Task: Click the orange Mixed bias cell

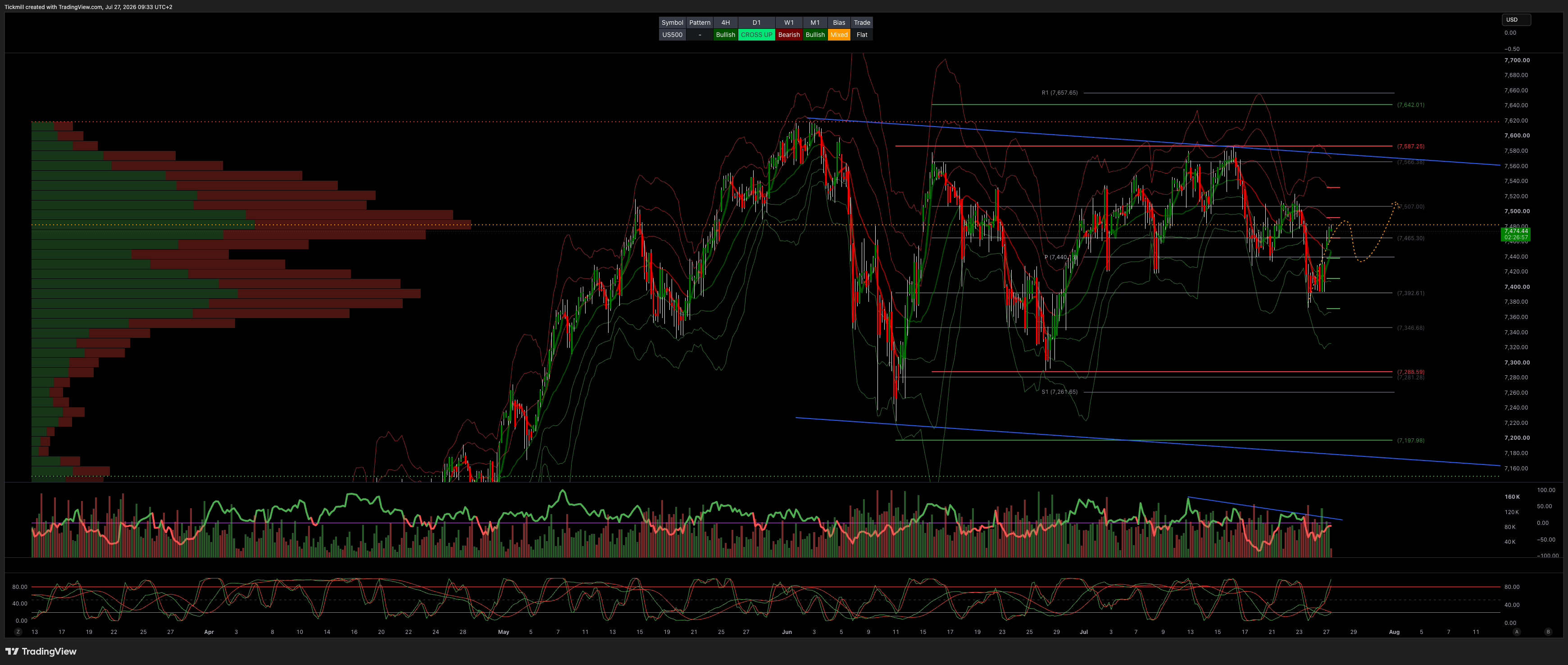Action: point(839,35)
